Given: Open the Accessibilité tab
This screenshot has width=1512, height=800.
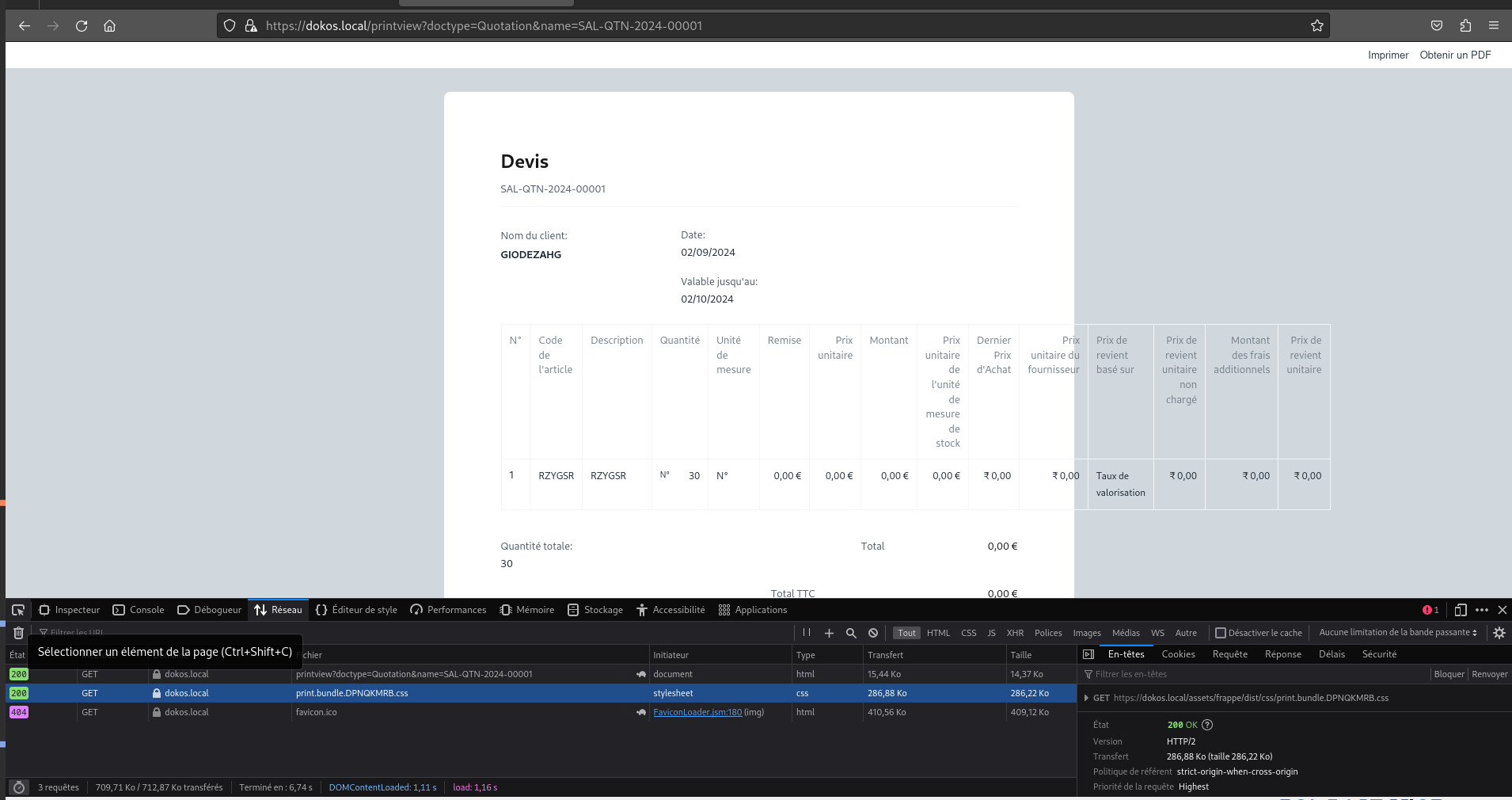Looking at the screenshot, I should (x=671, y=610).
